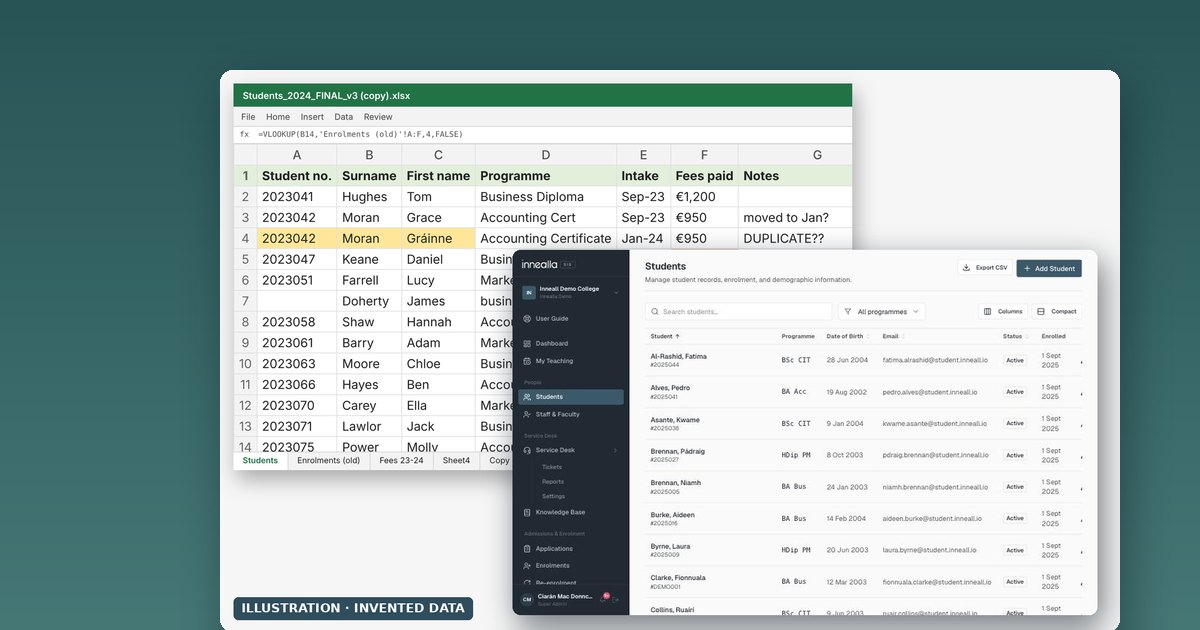Expand the Inneall Demo College switcher
The width and height of the screenshot is (1200, 630).
tap(571, 291)
